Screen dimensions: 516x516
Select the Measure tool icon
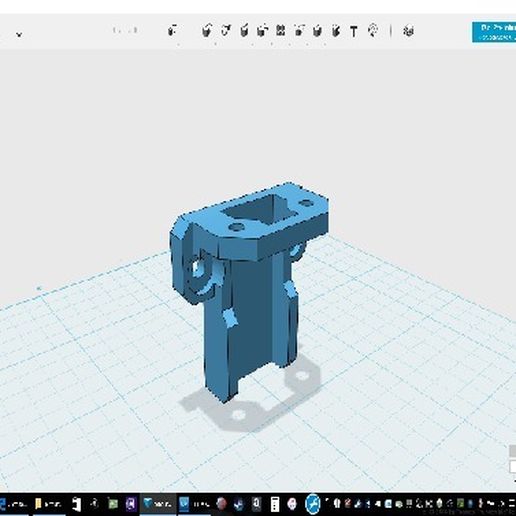point(336,31)
